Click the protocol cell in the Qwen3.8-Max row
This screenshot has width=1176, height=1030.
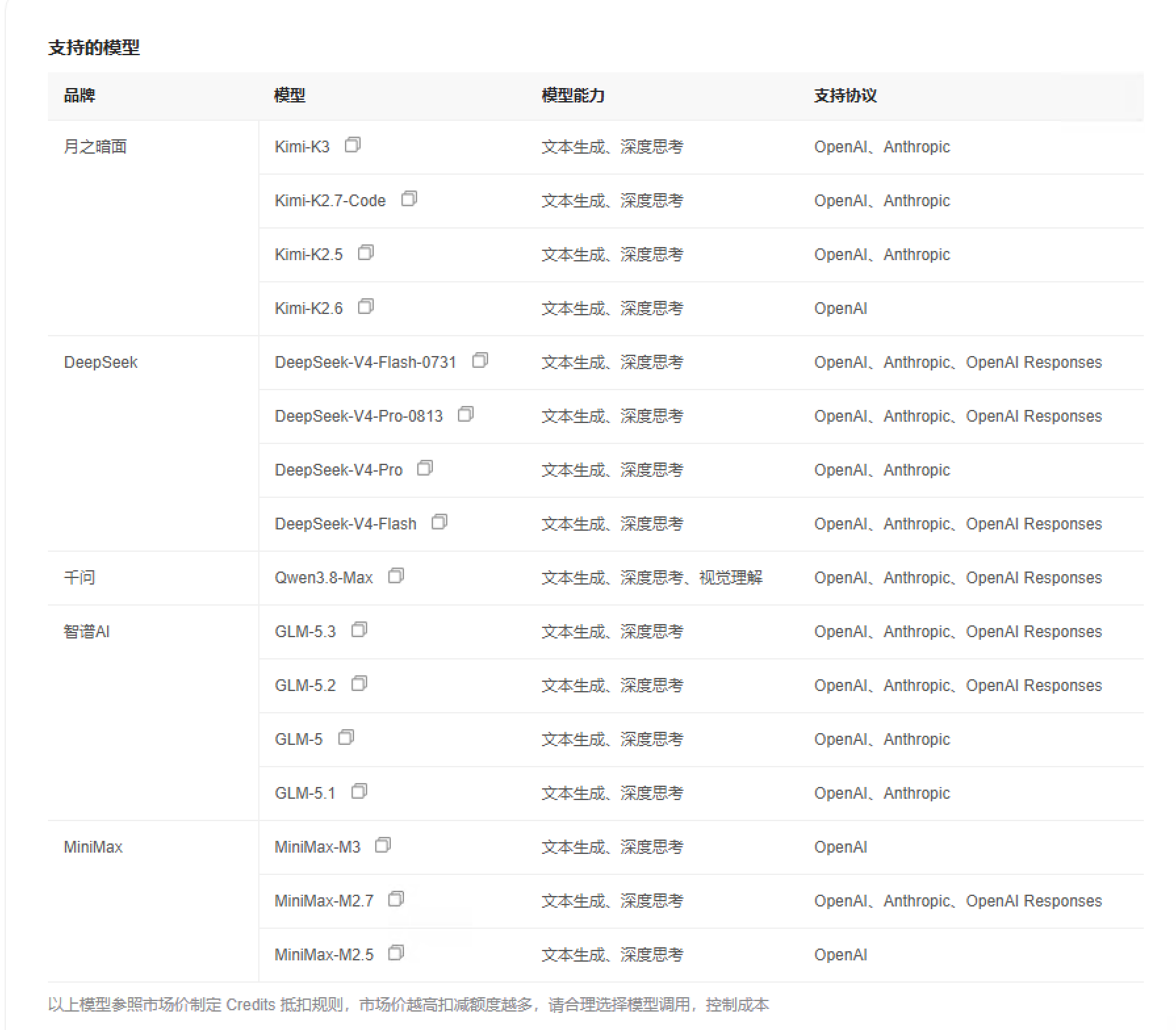(958, 578)
